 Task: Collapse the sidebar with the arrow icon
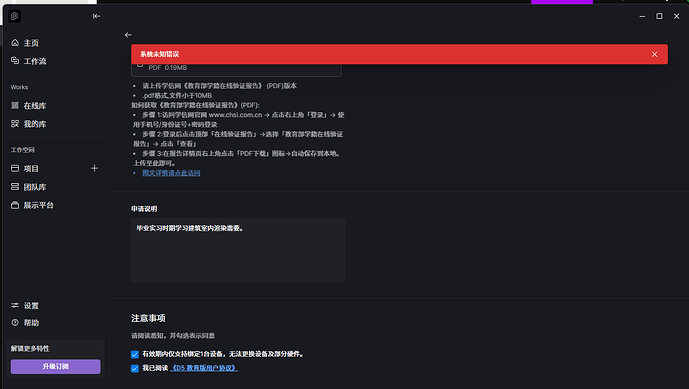tap(97, 16)
